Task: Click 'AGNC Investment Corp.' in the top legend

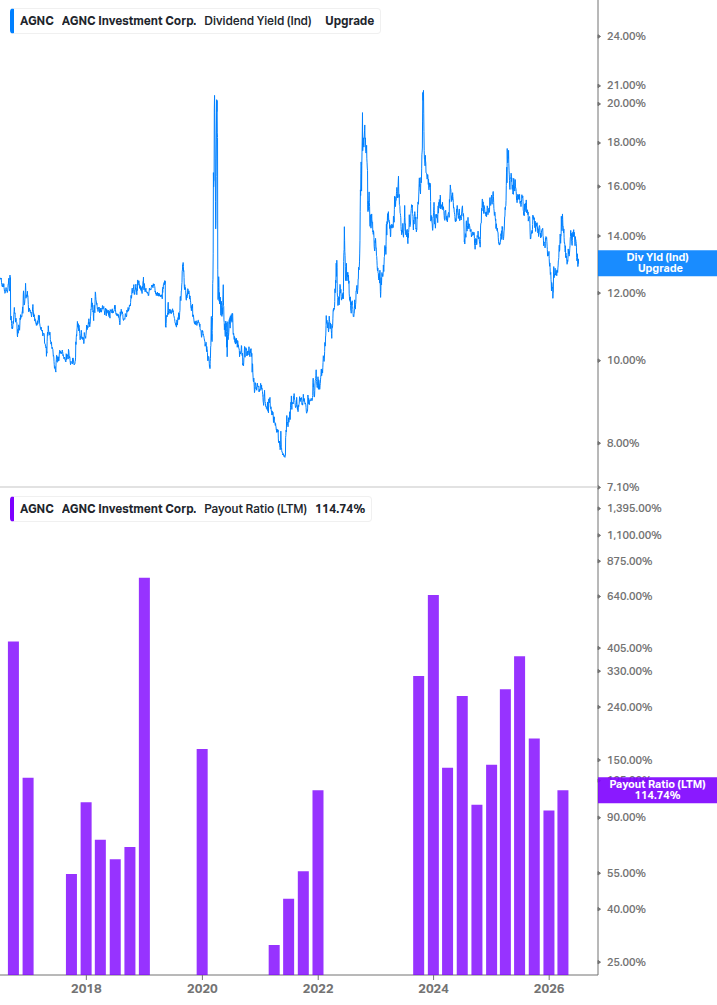Action: [x=129, y=21]
